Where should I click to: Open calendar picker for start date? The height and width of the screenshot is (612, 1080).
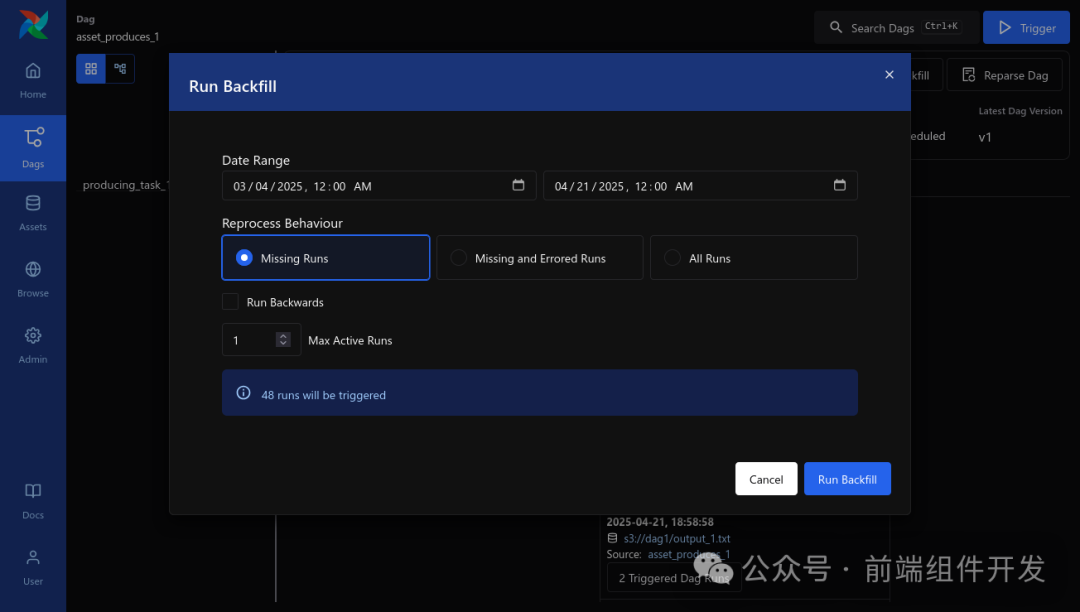(x=518, y=185)
